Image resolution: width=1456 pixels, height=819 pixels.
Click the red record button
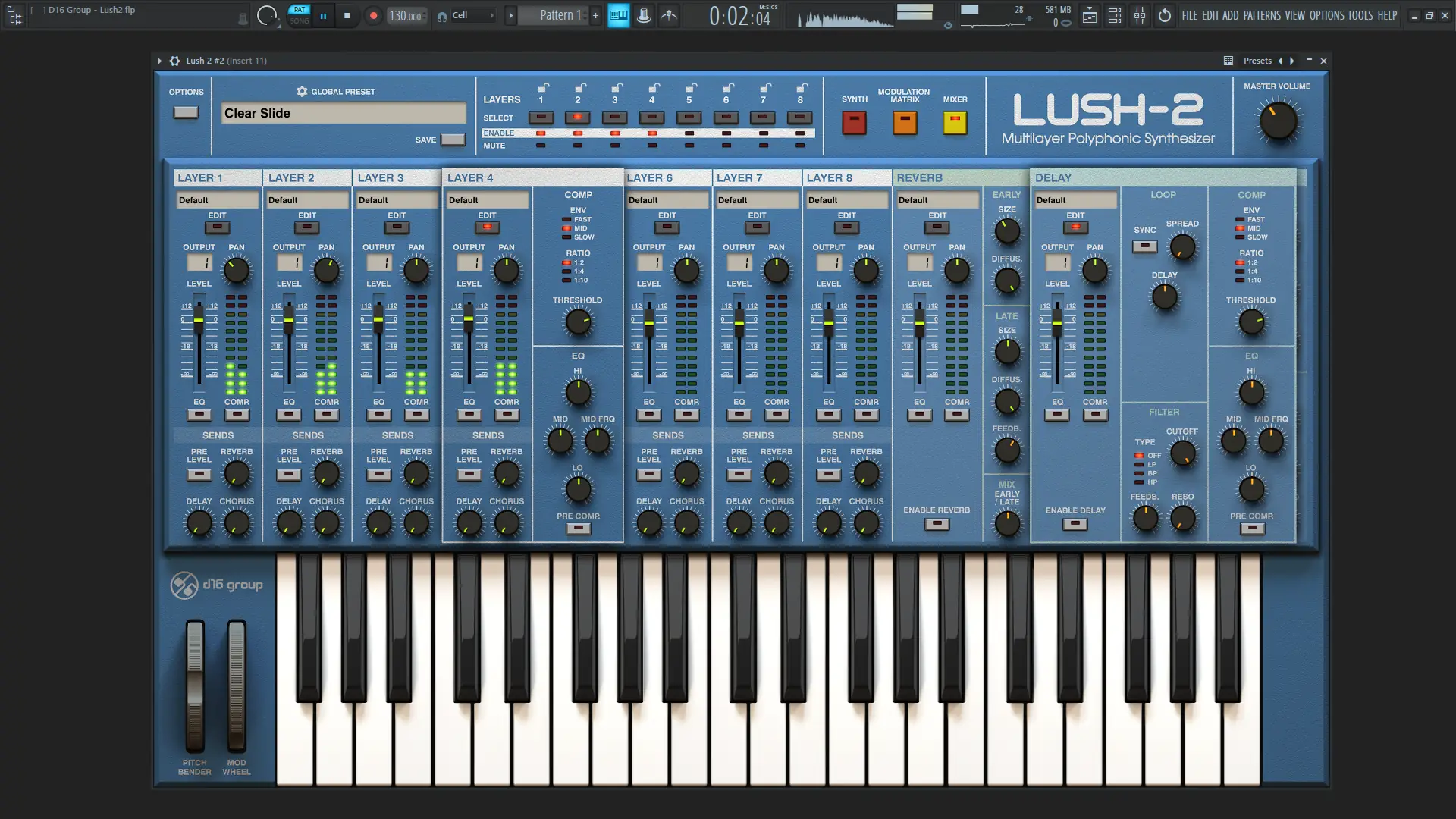(373, 15)
